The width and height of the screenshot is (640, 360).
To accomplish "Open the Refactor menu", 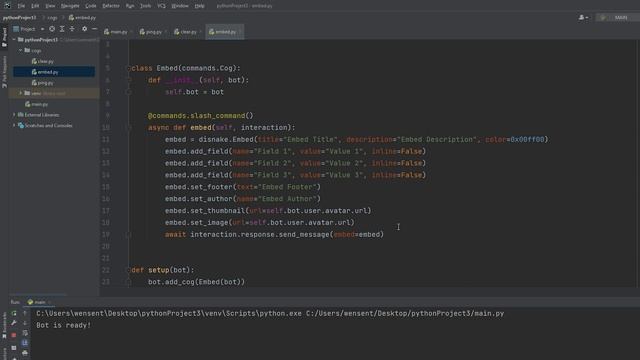I will (x=111, y=6).
